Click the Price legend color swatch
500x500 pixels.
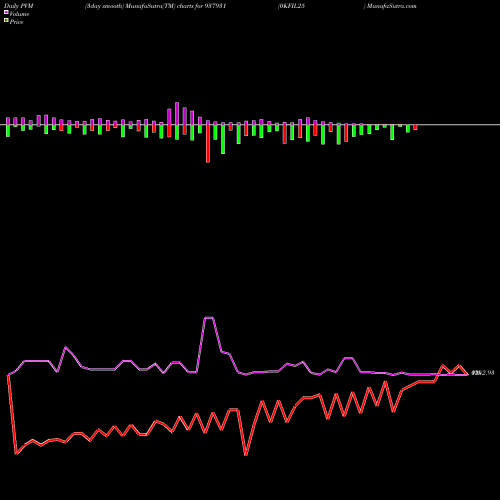[6, 21]
